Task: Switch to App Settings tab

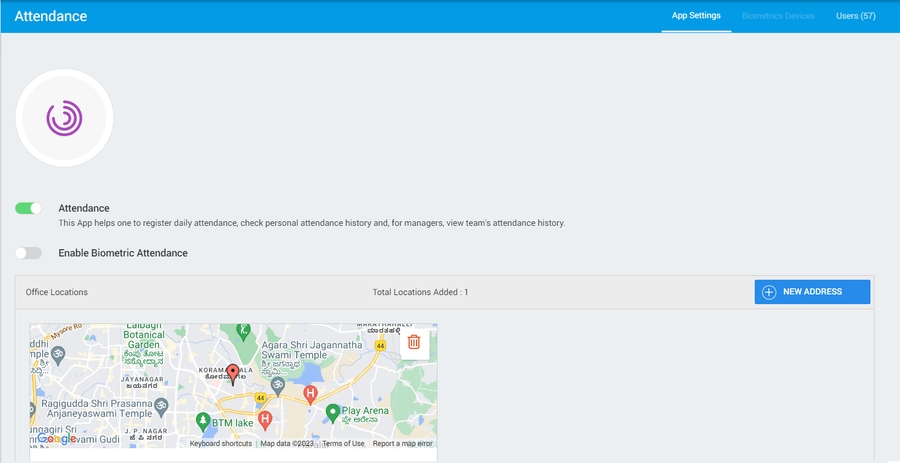Action: 696,16
